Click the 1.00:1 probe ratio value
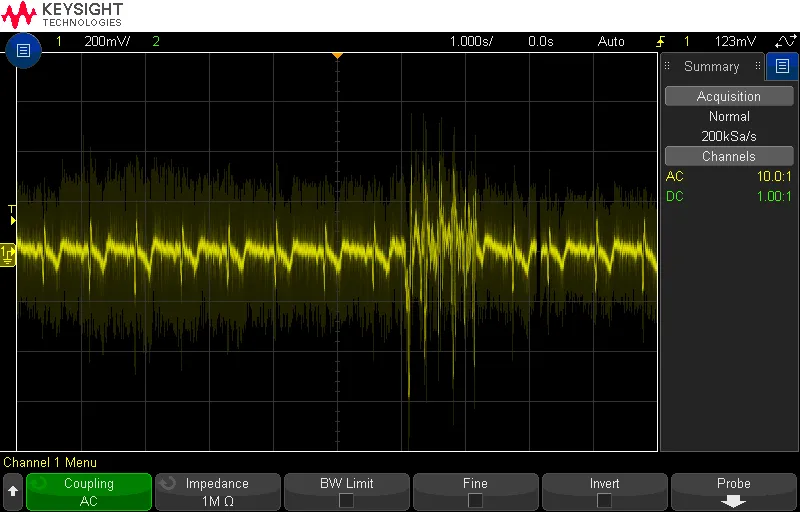The image size is (800, 512). pos(774,196)
